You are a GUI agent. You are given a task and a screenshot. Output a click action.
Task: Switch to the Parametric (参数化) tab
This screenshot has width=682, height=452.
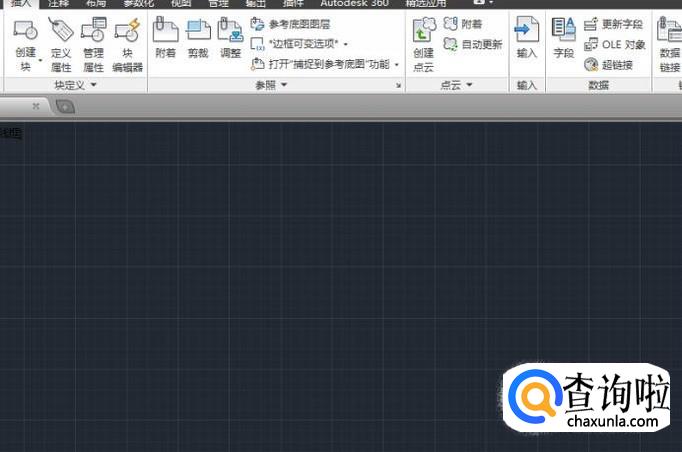tap(138, 3)
